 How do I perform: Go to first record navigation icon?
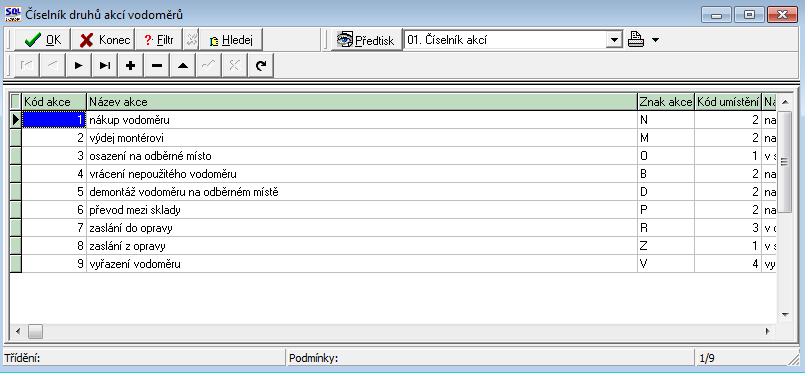(26, 66)
